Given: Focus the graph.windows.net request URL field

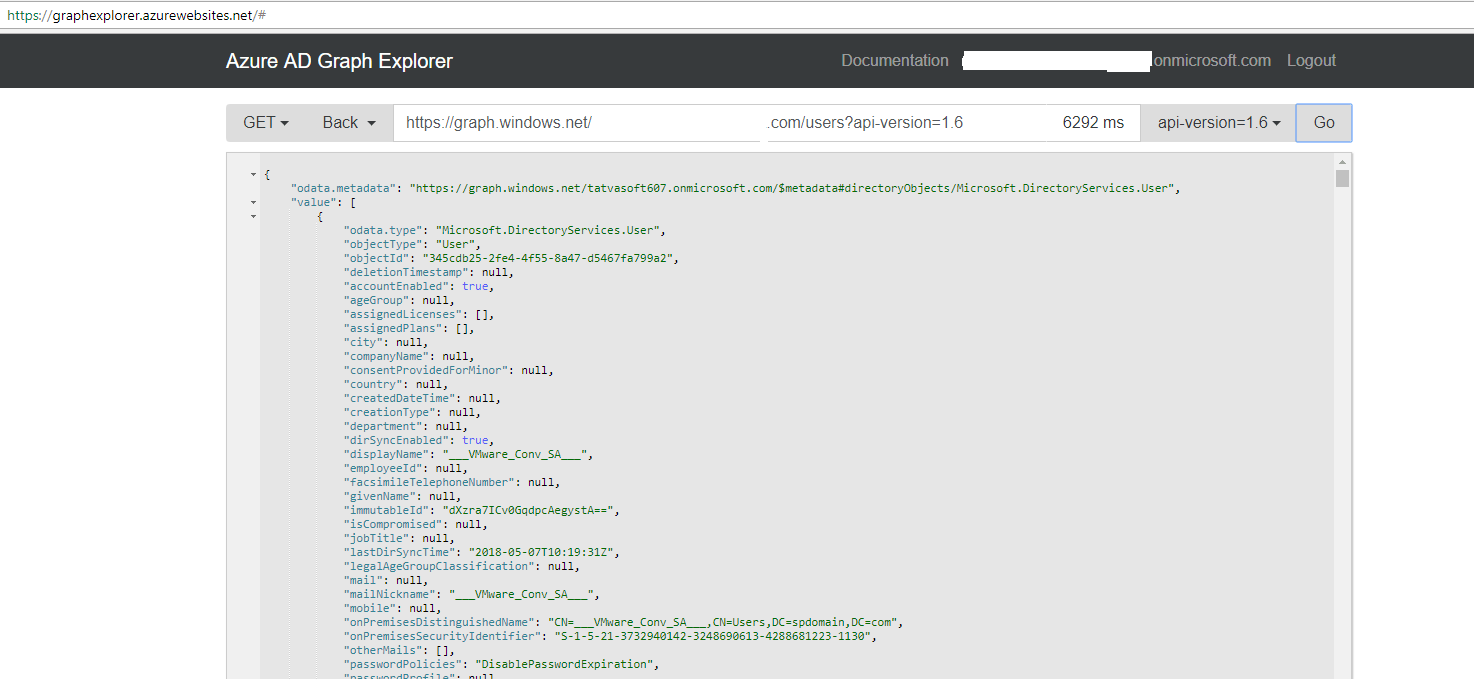Looking at the screenshot, I should click(x=766, y=122).
